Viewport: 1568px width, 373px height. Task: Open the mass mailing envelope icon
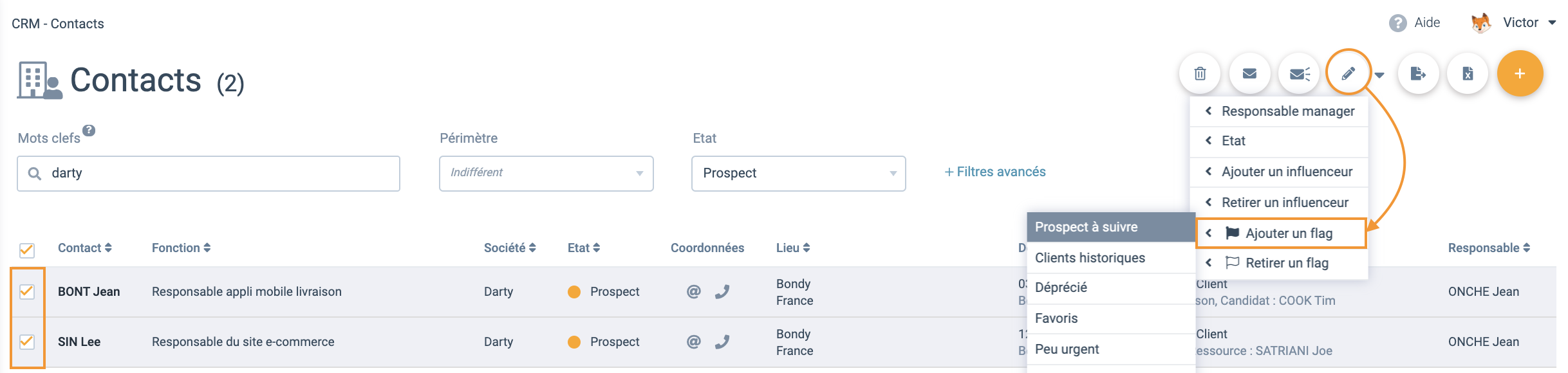(x=1300, y=74)
